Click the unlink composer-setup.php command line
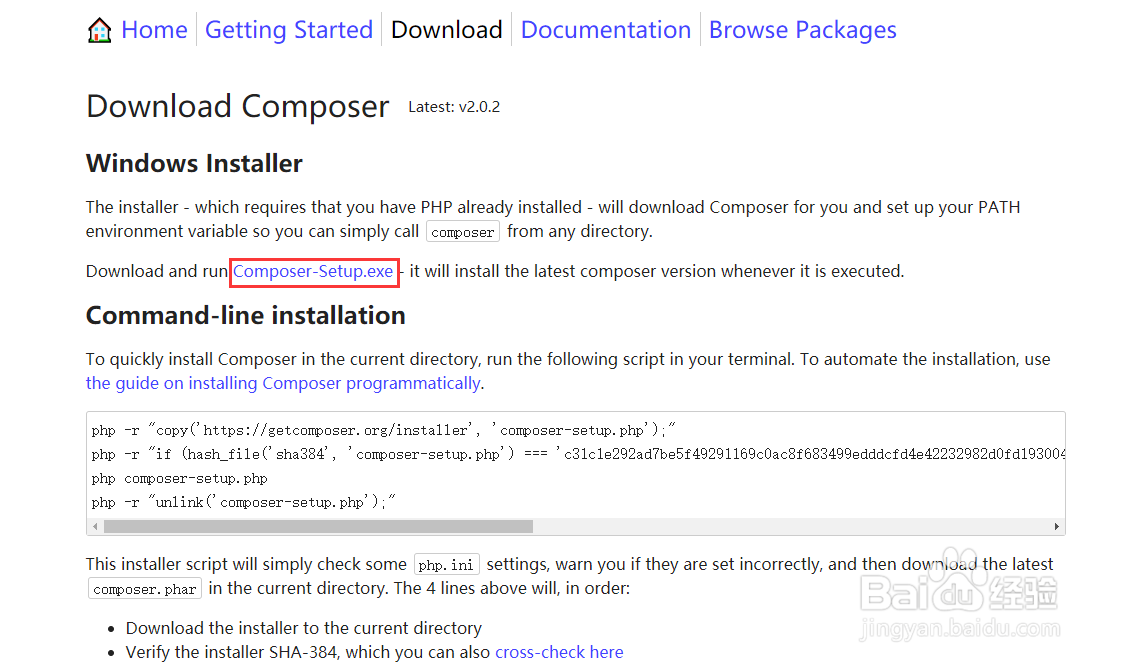The height and width of the screenshot is (667, 1121). (243, 503)
